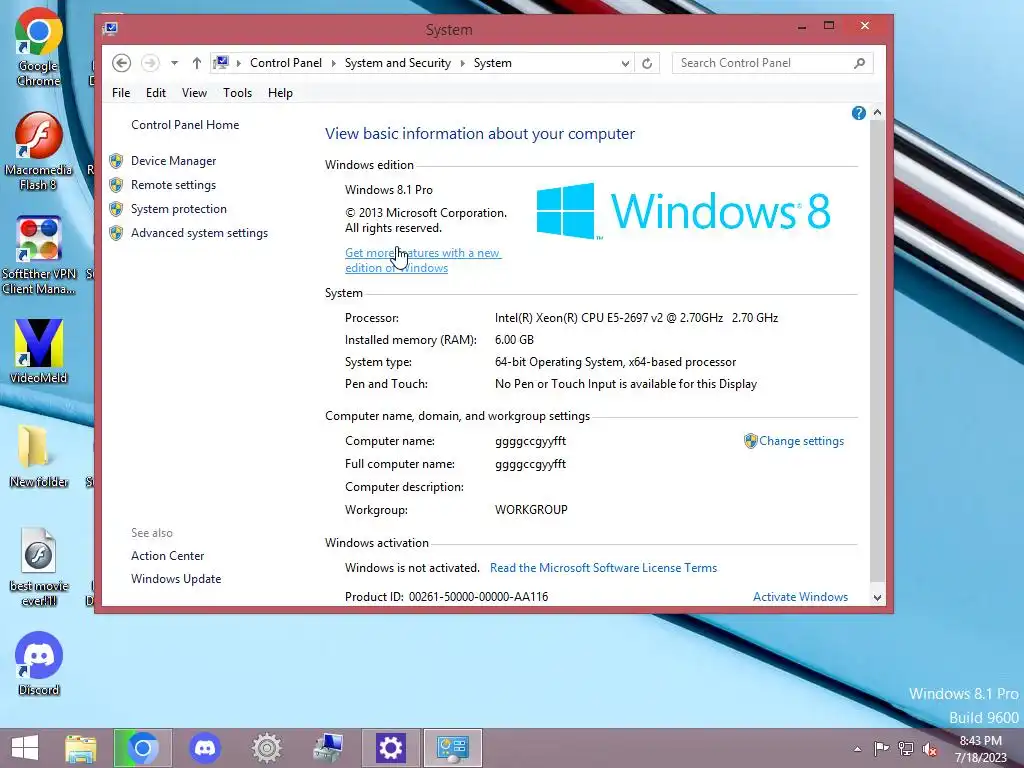Click the search magnifier icon
This screenshot has height=768, width=1024.
click(859, 63)
